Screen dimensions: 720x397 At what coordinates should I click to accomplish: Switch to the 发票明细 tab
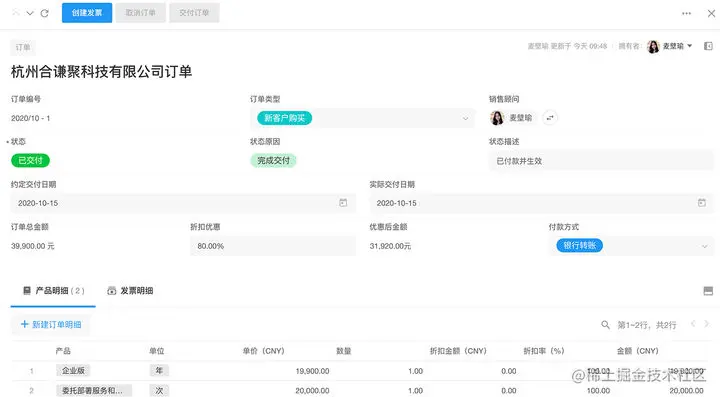point(130,291)
